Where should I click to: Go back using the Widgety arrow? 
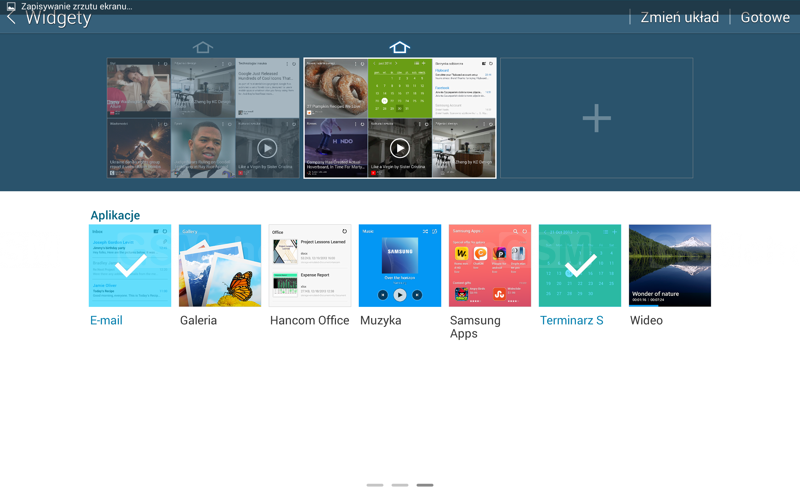[x=12, y=18]
